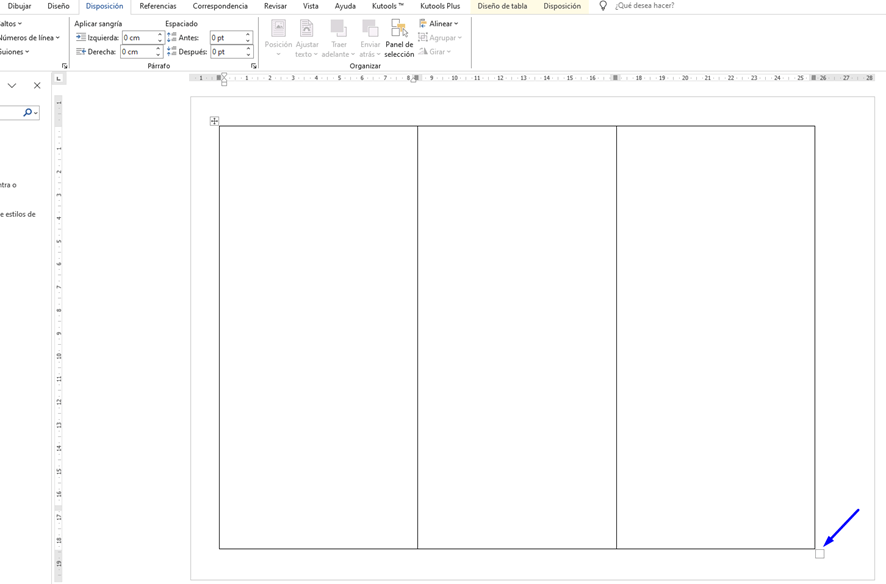This screenshot has height=584, width=886.
Task: Open the navigation pane options chevron
Action: (x=12, y=86)
